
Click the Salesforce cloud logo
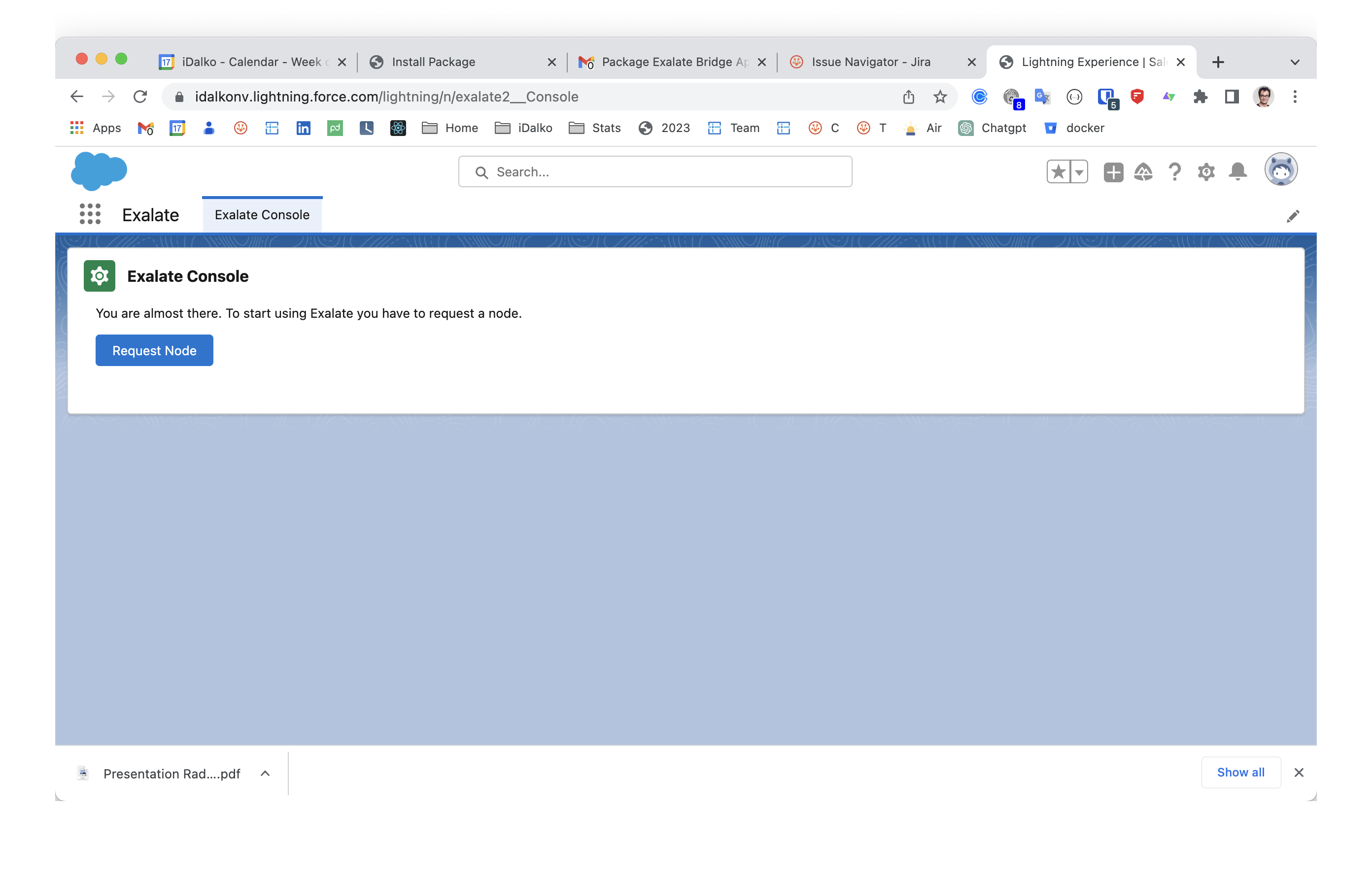[x=99, y=170]
